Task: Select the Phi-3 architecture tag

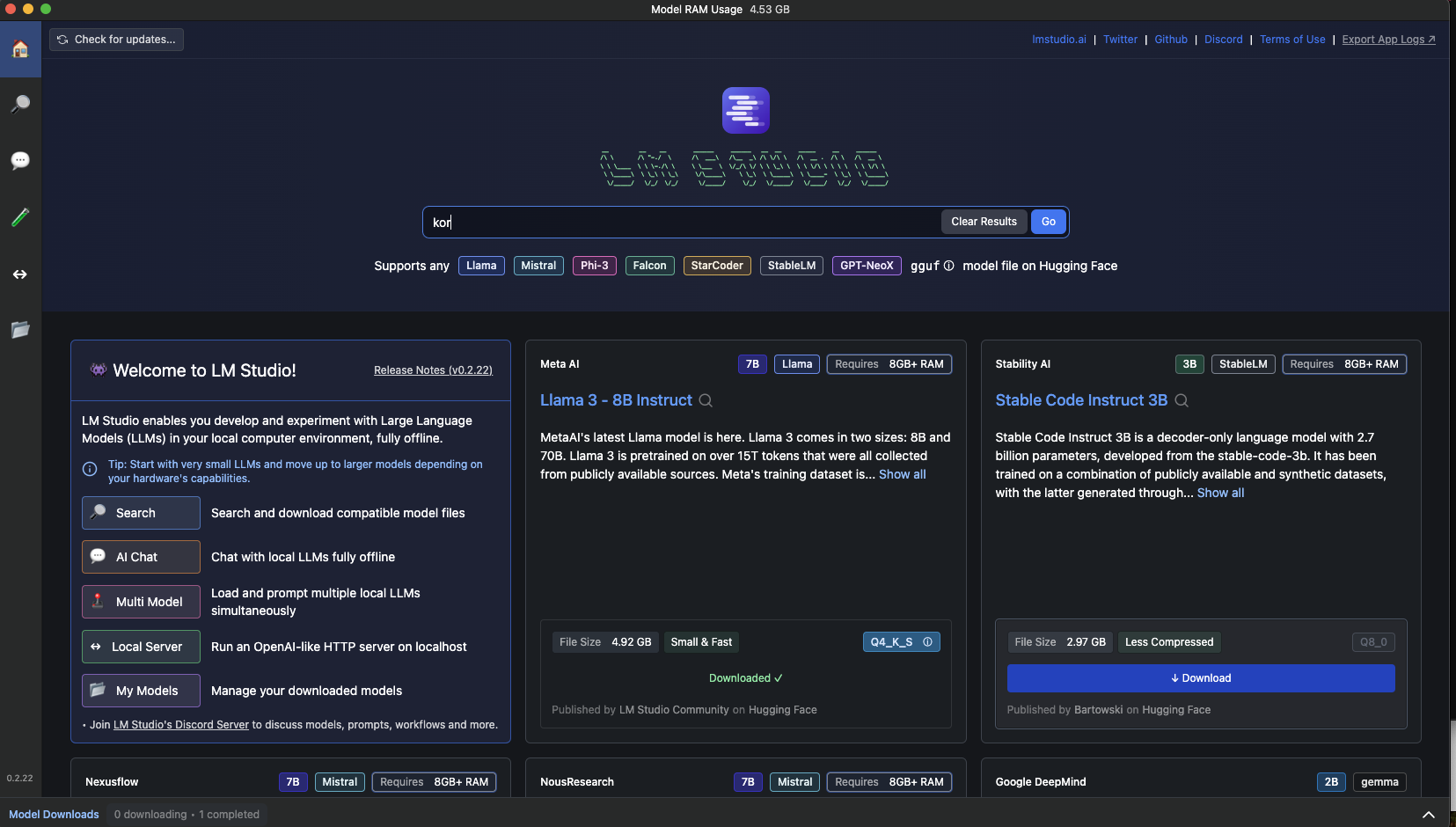Action: coord(595,266)
